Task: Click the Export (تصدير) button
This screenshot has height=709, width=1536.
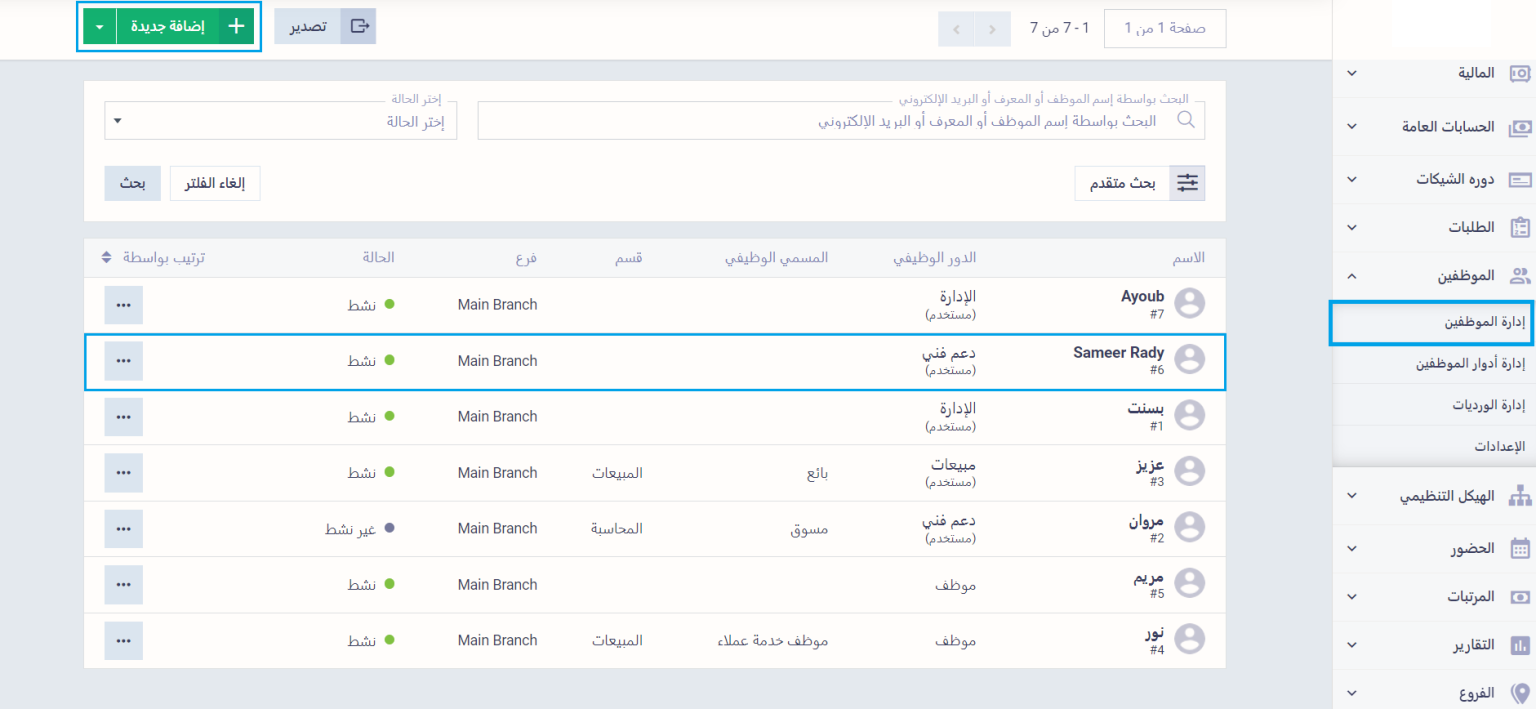Action: point(324,27)
